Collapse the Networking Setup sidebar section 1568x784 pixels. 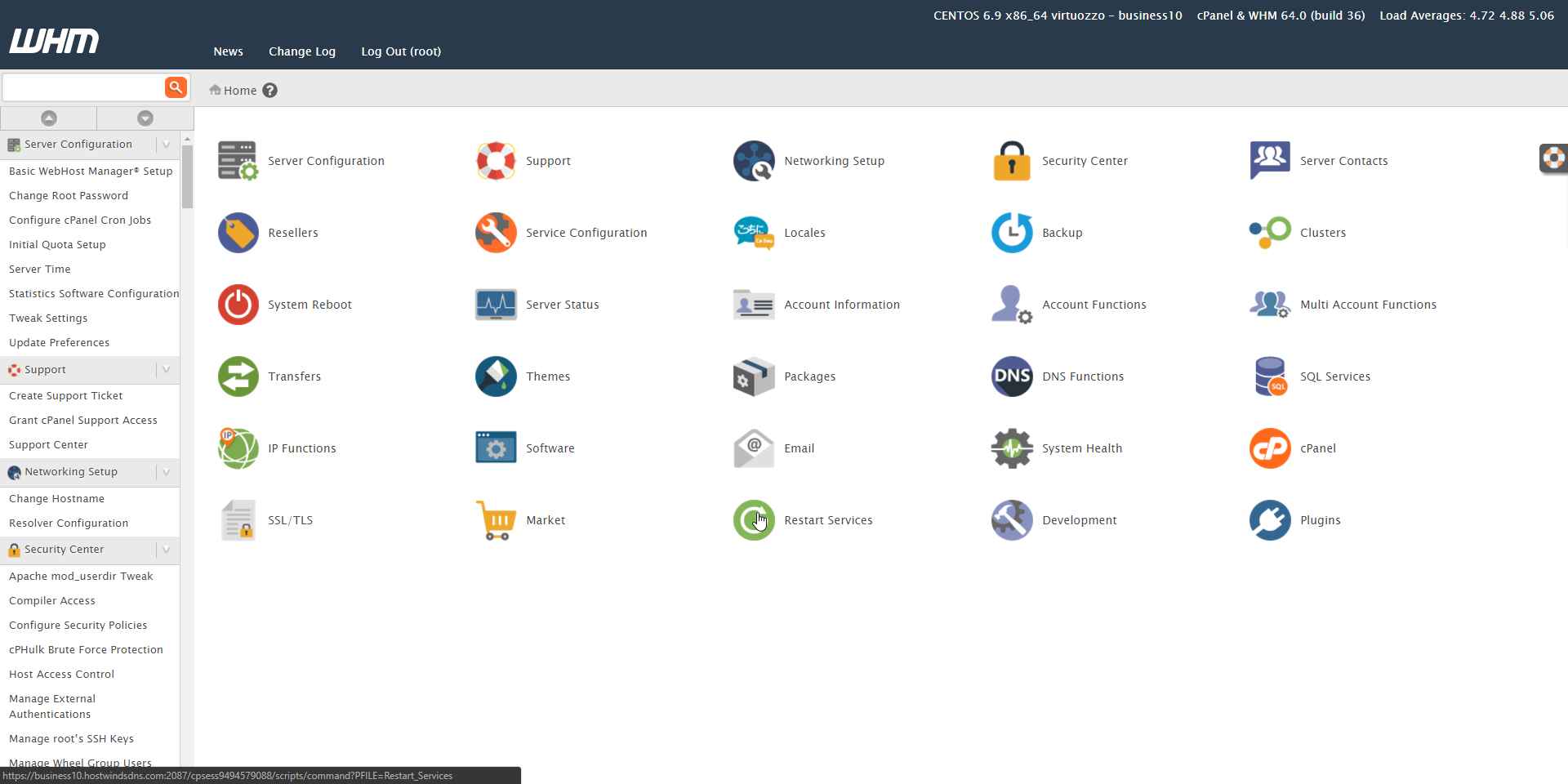click(167, 472)
